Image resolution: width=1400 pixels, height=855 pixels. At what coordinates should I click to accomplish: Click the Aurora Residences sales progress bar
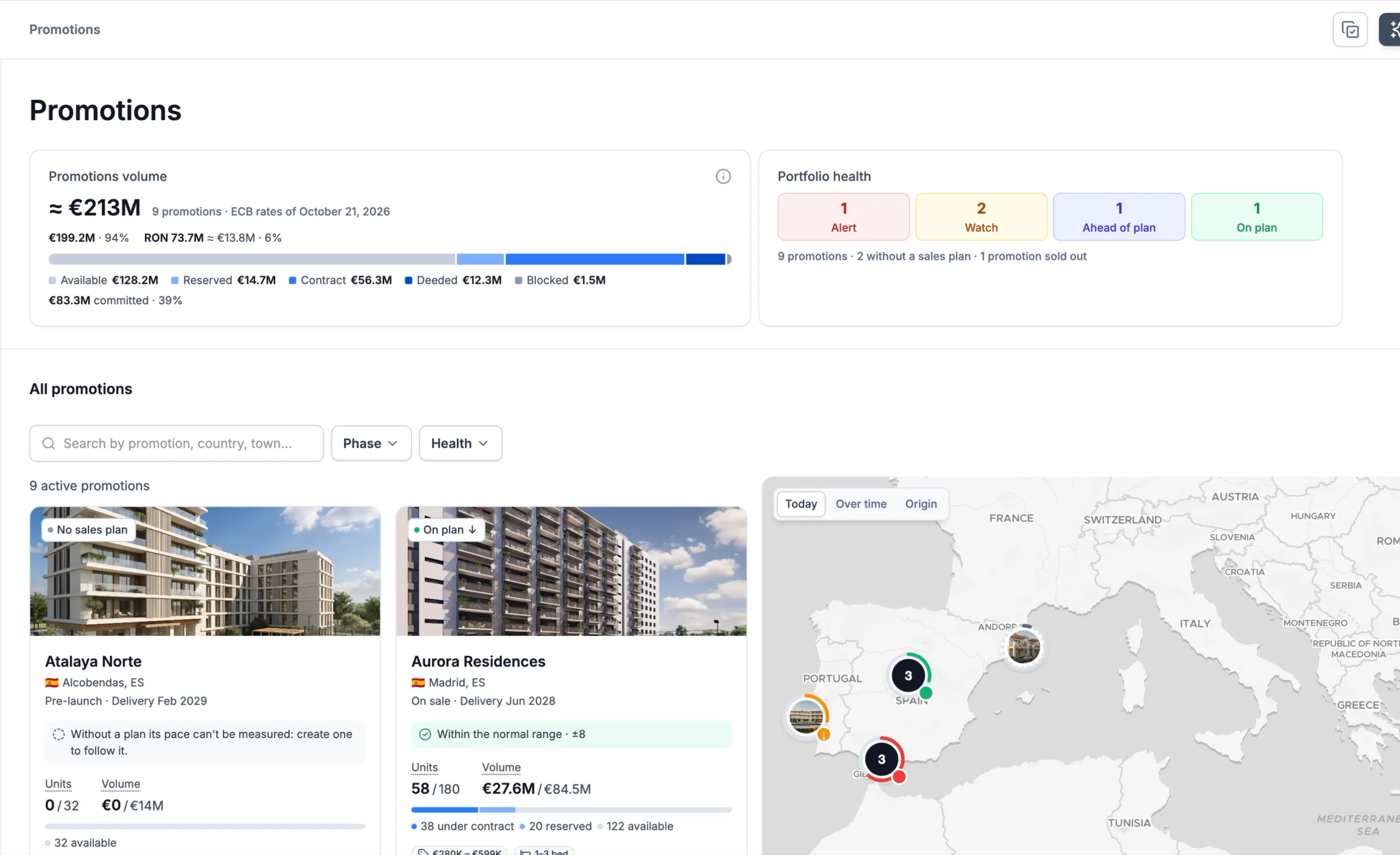(571, 810)
